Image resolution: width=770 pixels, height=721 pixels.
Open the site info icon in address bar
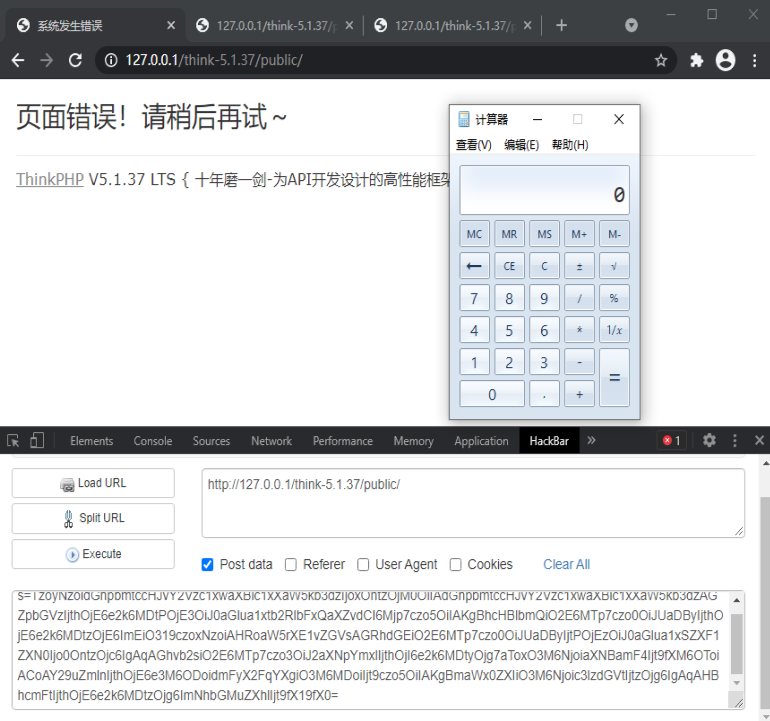coord(111,60)
